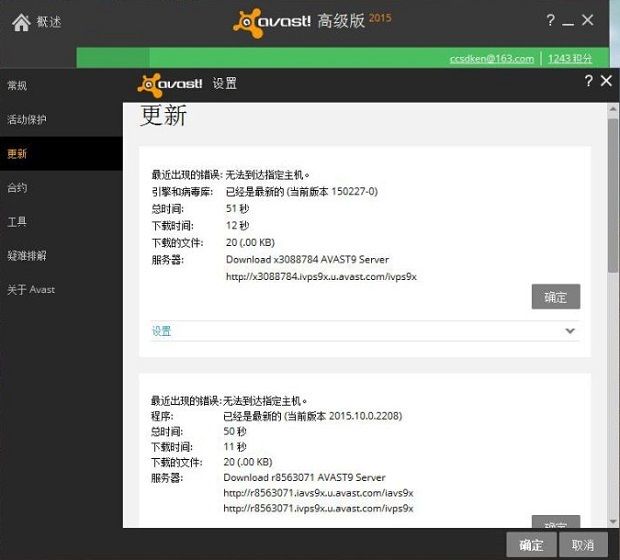Screen dimensions: 620x560
Task: Click partially visible 确定 in program update panel
Action: tap(556, 522)
